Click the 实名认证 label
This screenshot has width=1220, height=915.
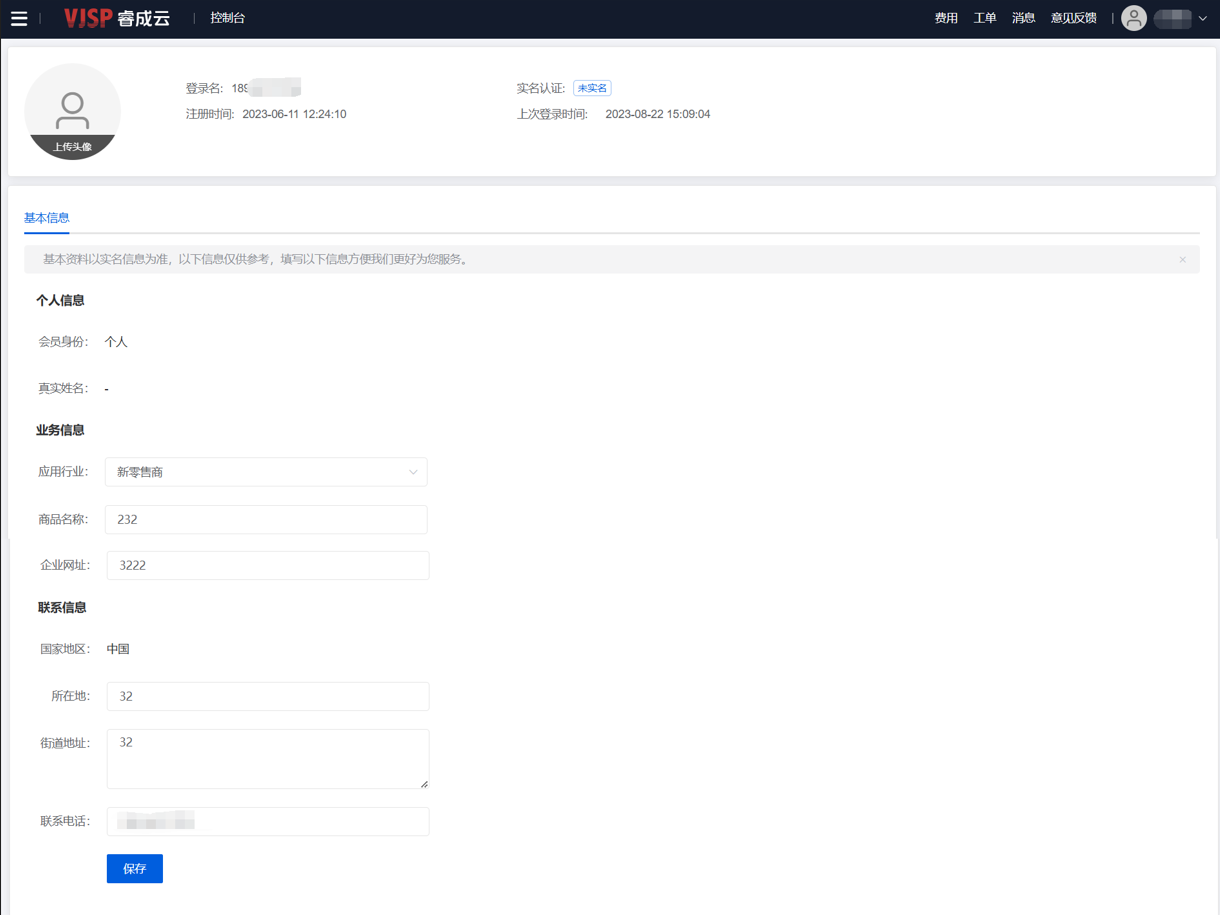coord(541,88)
